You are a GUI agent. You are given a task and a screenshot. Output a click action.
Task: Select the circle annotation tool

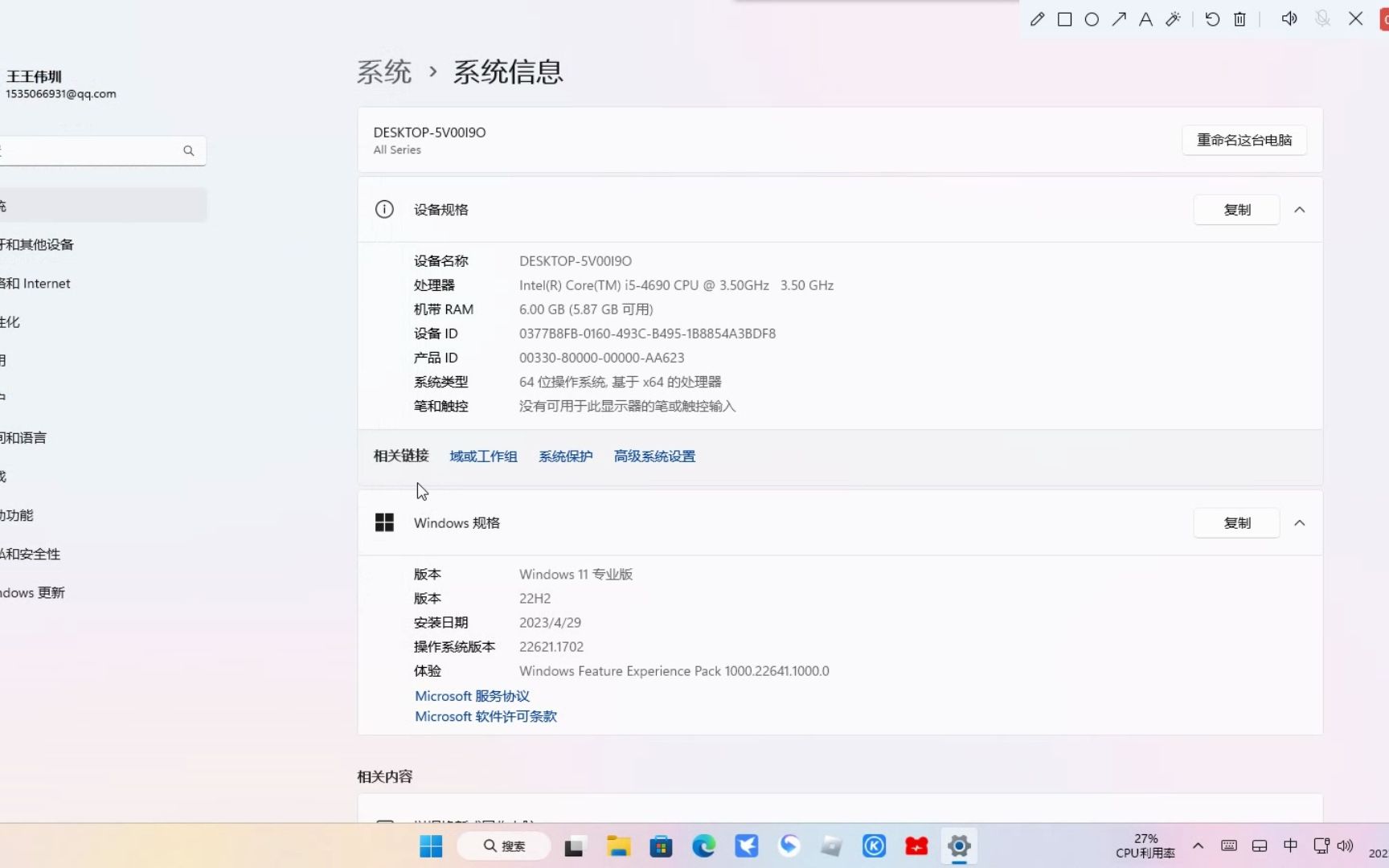[x=1092, y=19]
